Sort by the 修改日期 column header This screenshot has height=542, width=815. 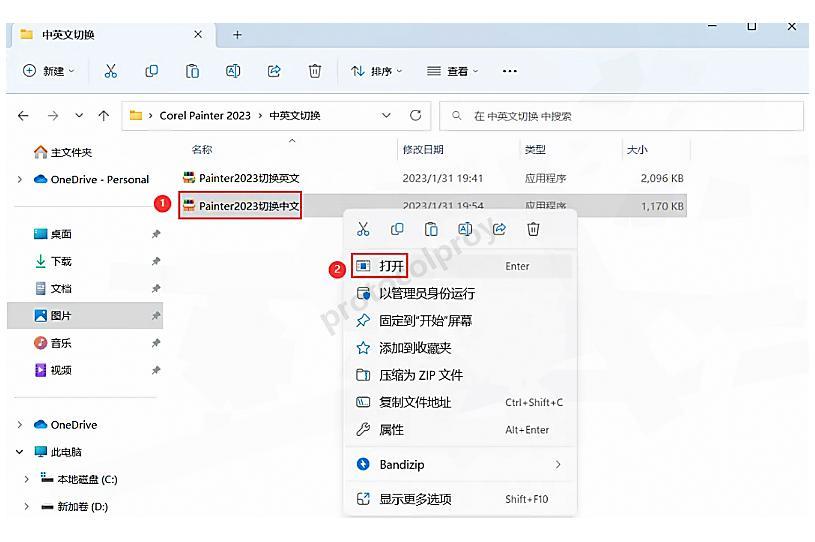coord(423,150)
